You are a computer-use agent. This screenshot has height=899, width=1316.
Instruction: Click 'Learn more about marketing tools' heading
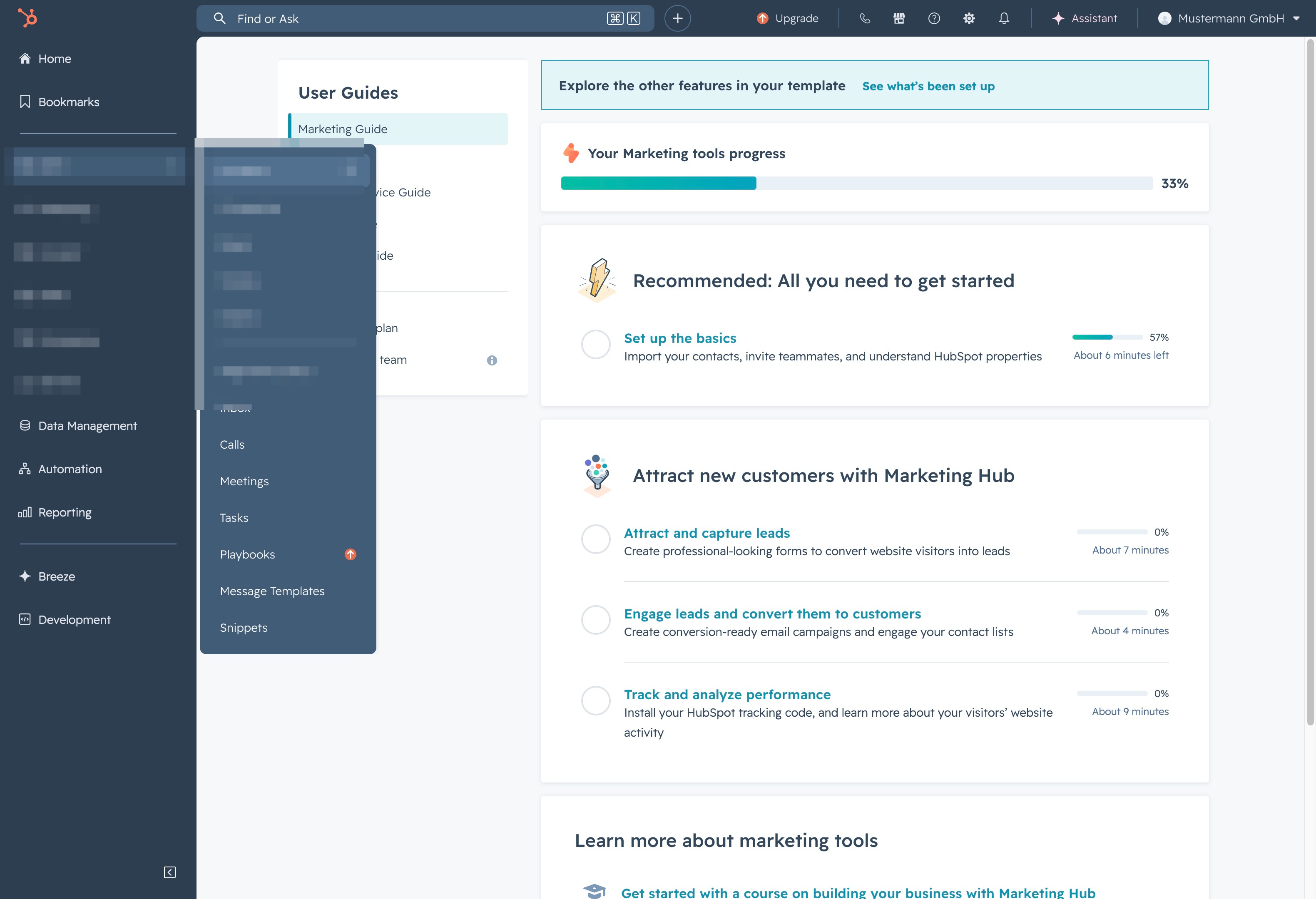click(726, 841)
